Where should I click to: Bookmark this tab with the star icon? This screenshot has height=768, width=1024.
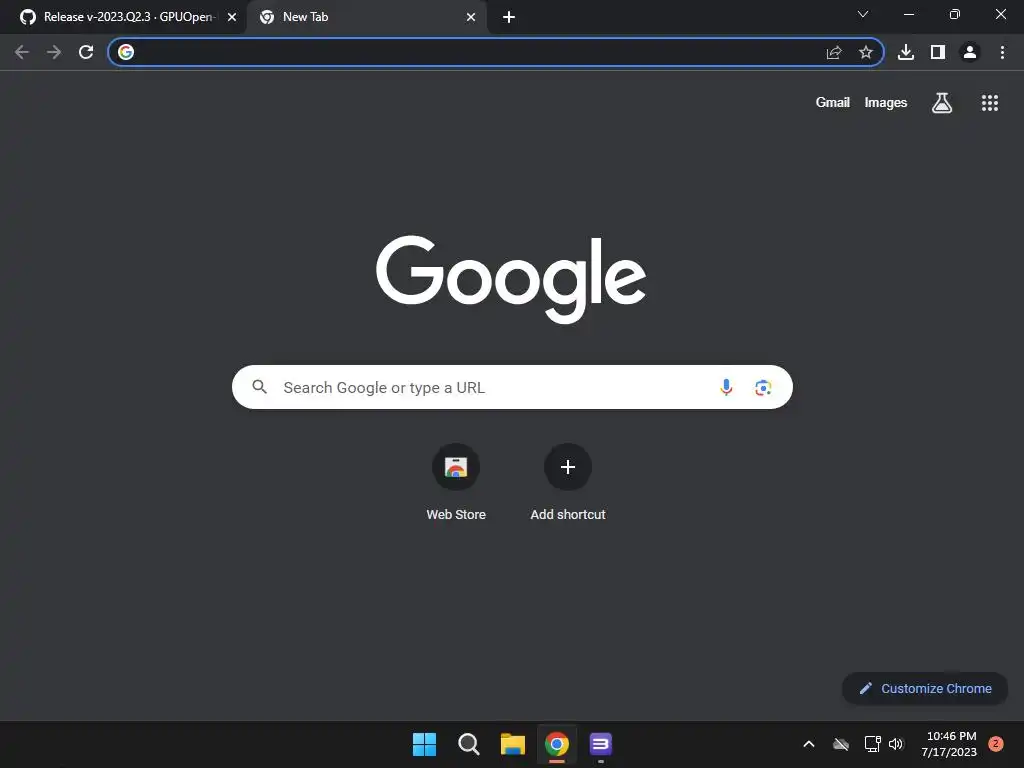coord(866,52)
